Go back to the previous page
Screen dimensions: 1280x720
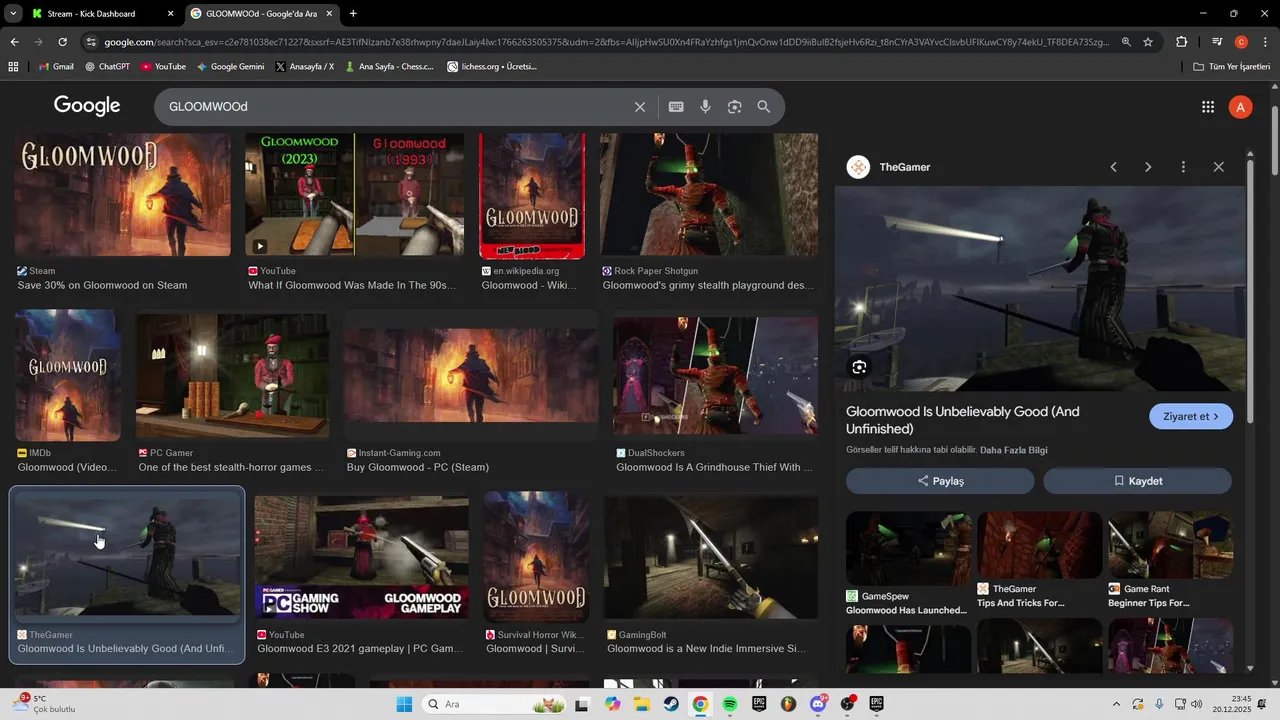pos(14,42)
